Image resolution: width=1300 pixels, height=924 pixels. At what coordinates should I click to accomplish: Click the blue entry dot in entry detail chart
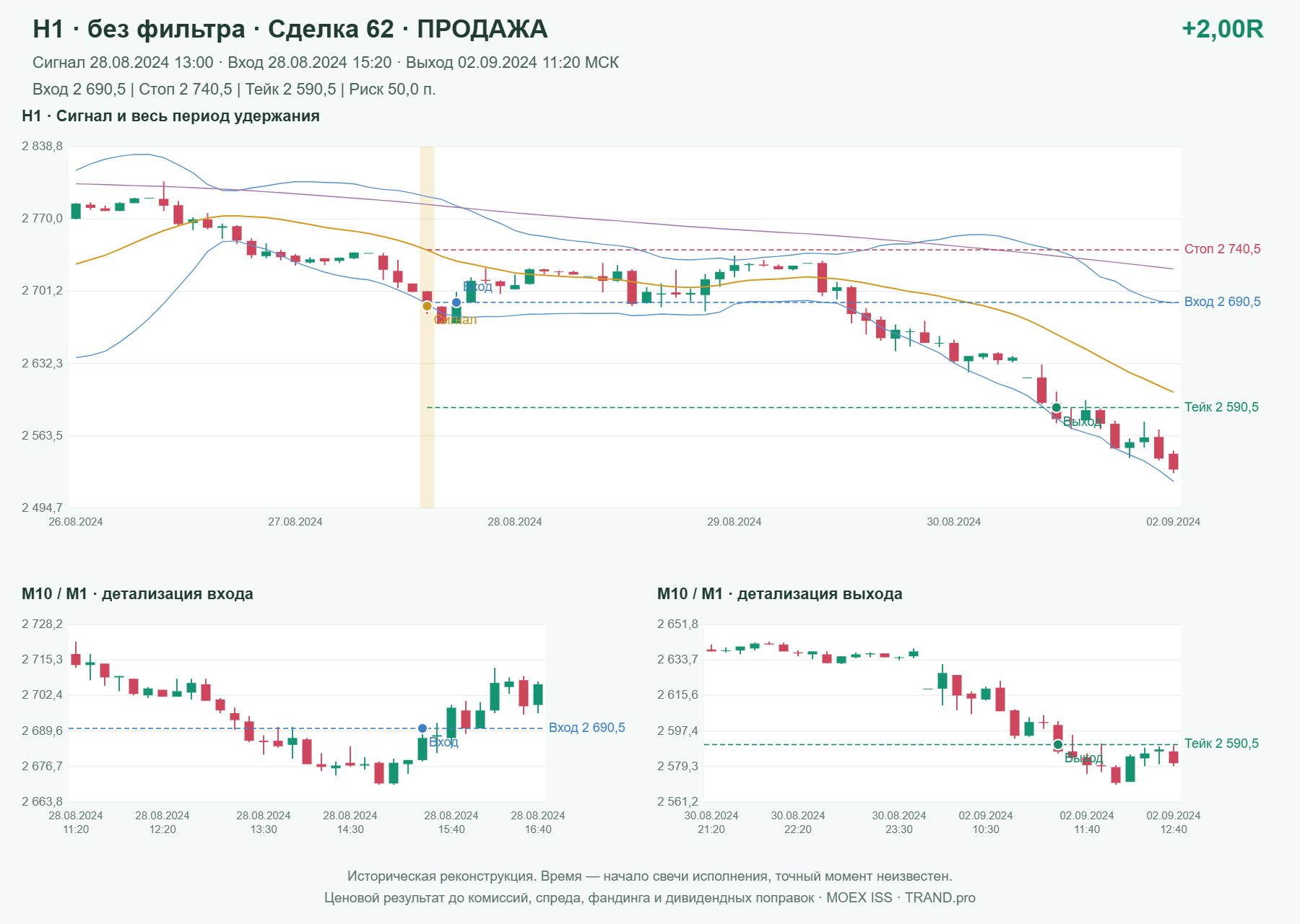click(422, 729)
